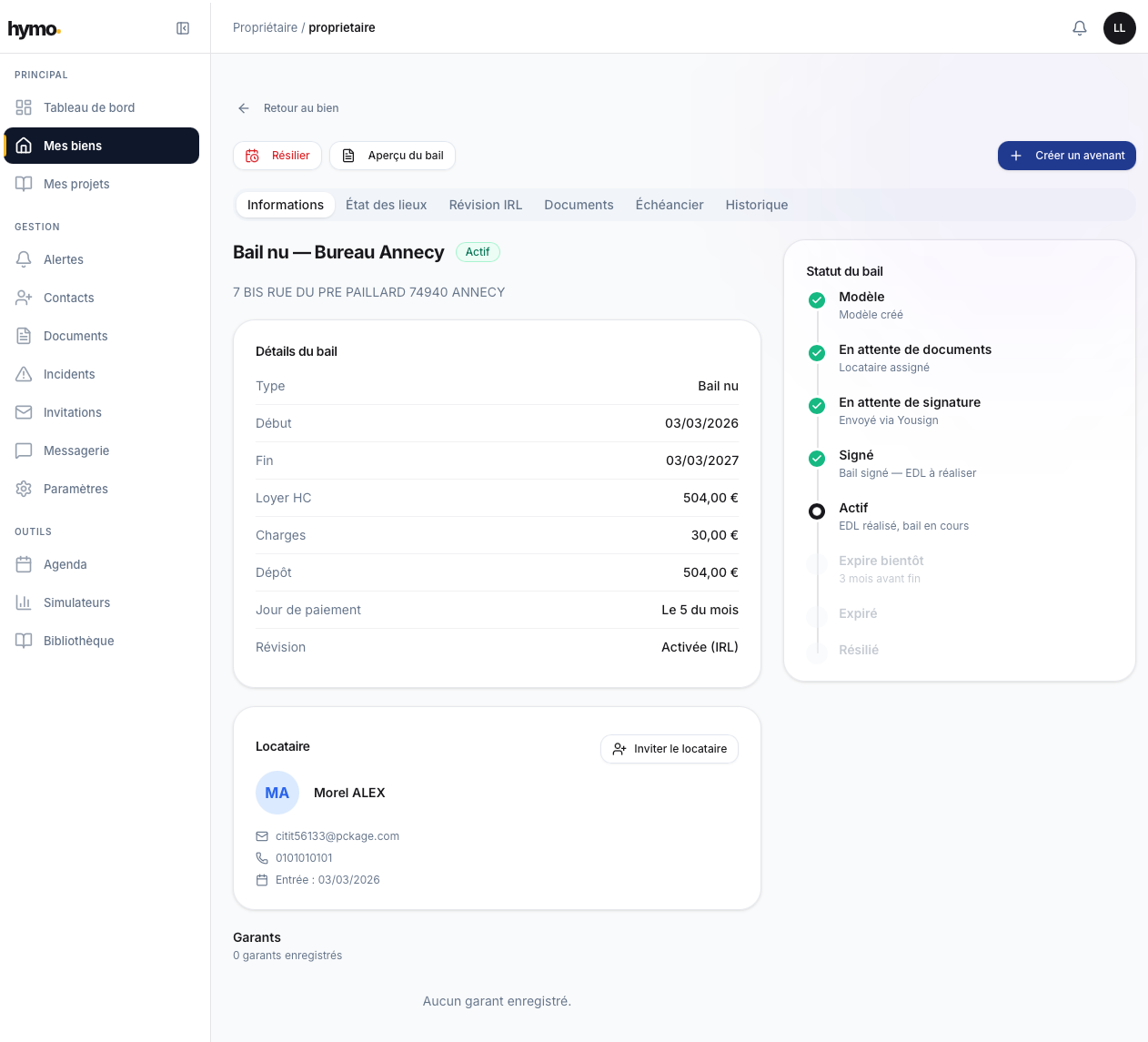Switch to the Révision IRL tab
The width and height of the screenshot is (1148, 1042).
485,205
